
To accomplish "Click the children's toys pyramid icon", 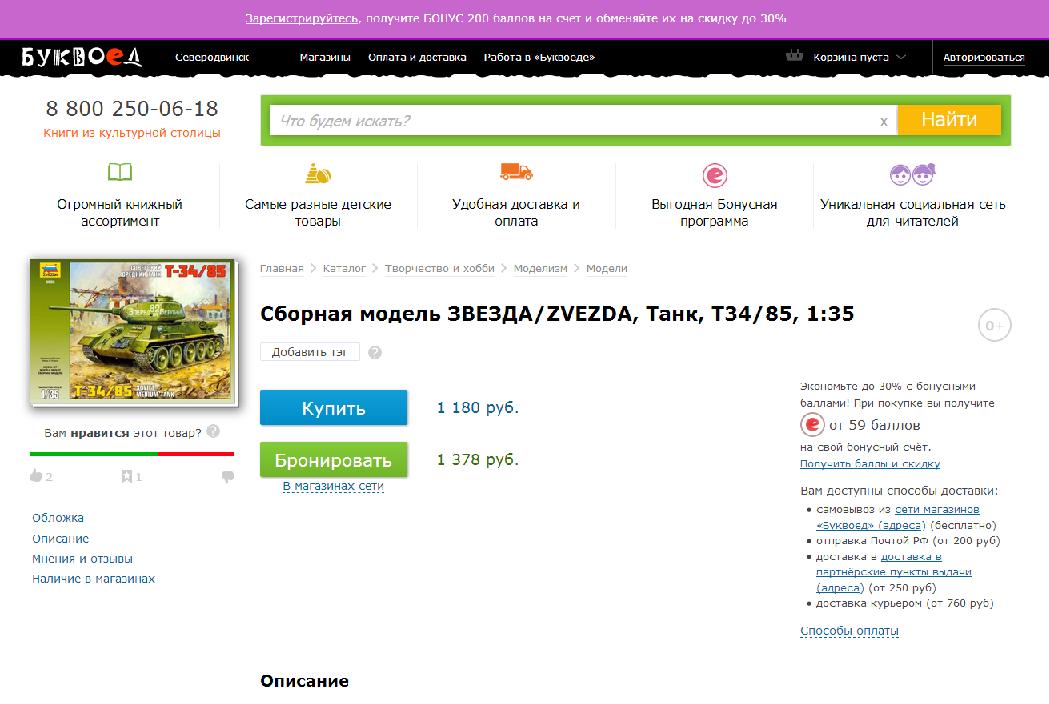I will [318, 172].
